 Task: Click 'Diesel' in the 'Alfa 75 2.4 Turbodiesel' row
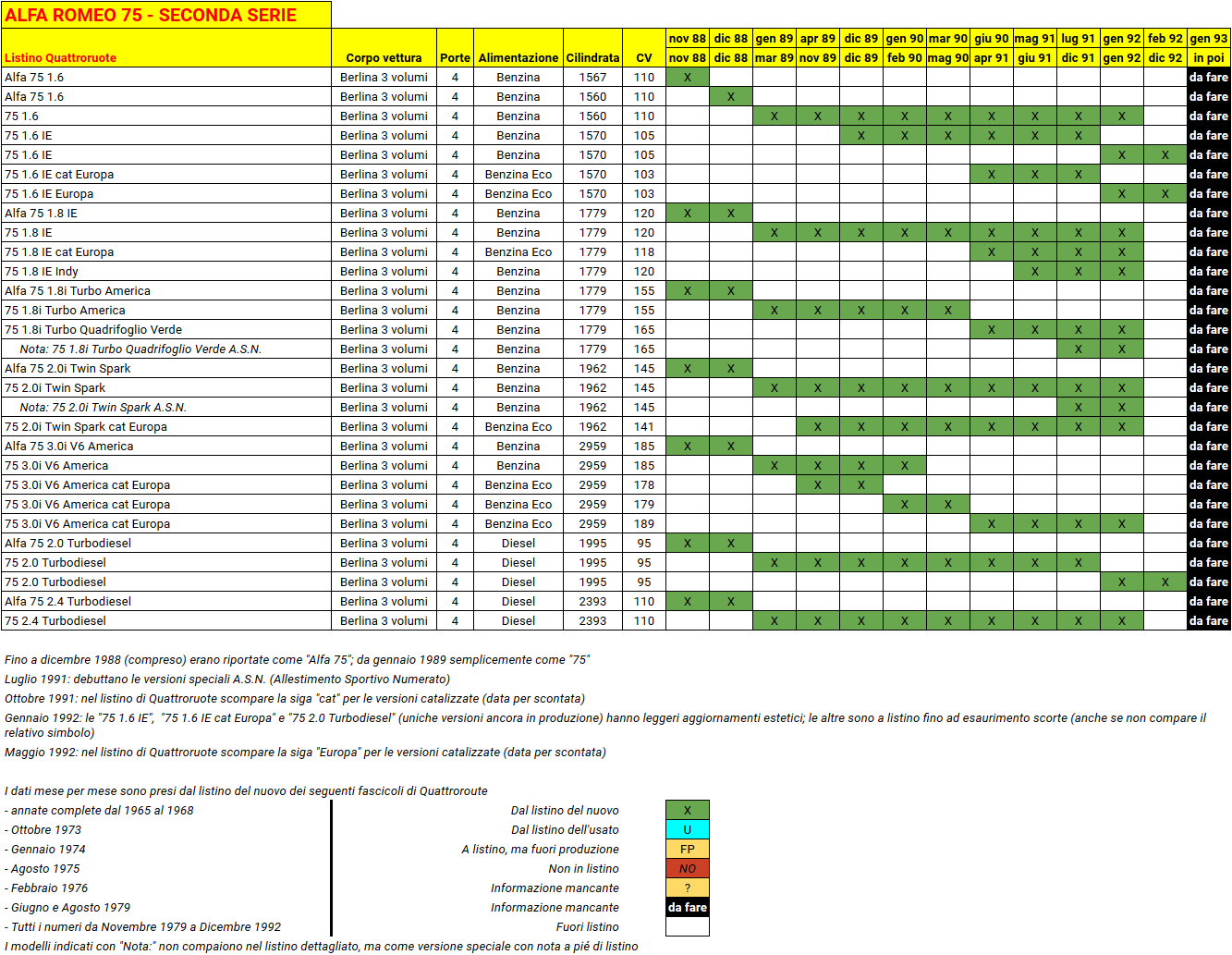point(518,601)
